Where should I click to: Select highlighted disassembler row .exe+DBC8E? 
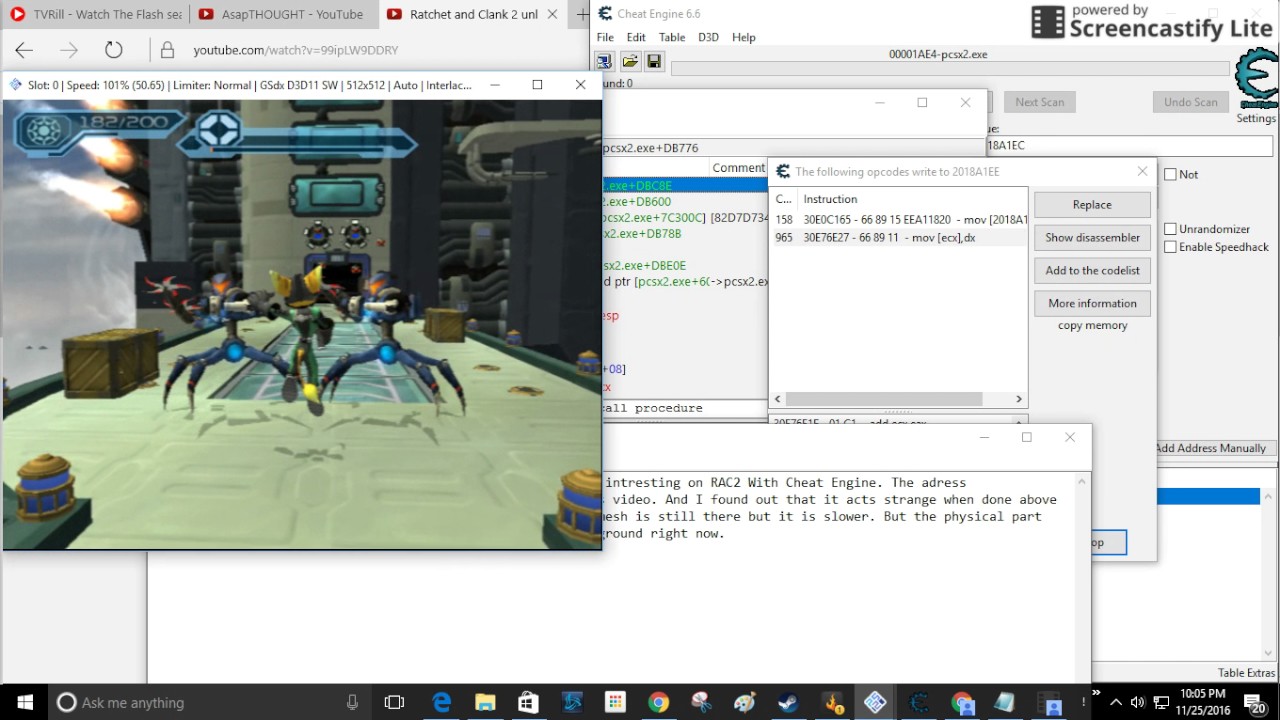coord(685,186)
